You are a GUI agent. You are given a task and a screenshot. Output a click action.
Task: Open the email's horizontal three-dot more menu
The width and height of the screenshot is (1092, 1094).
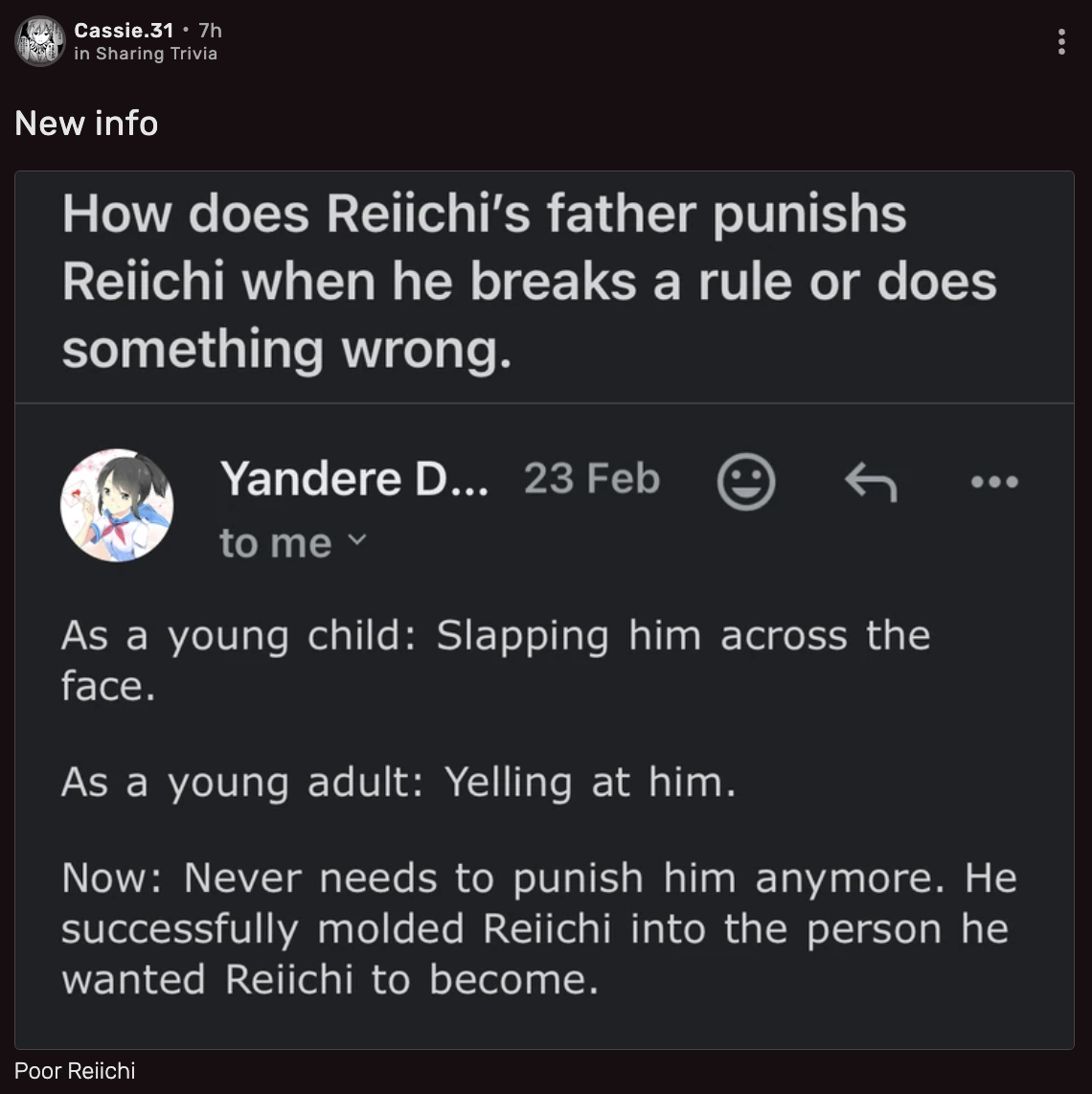(994, 481)
